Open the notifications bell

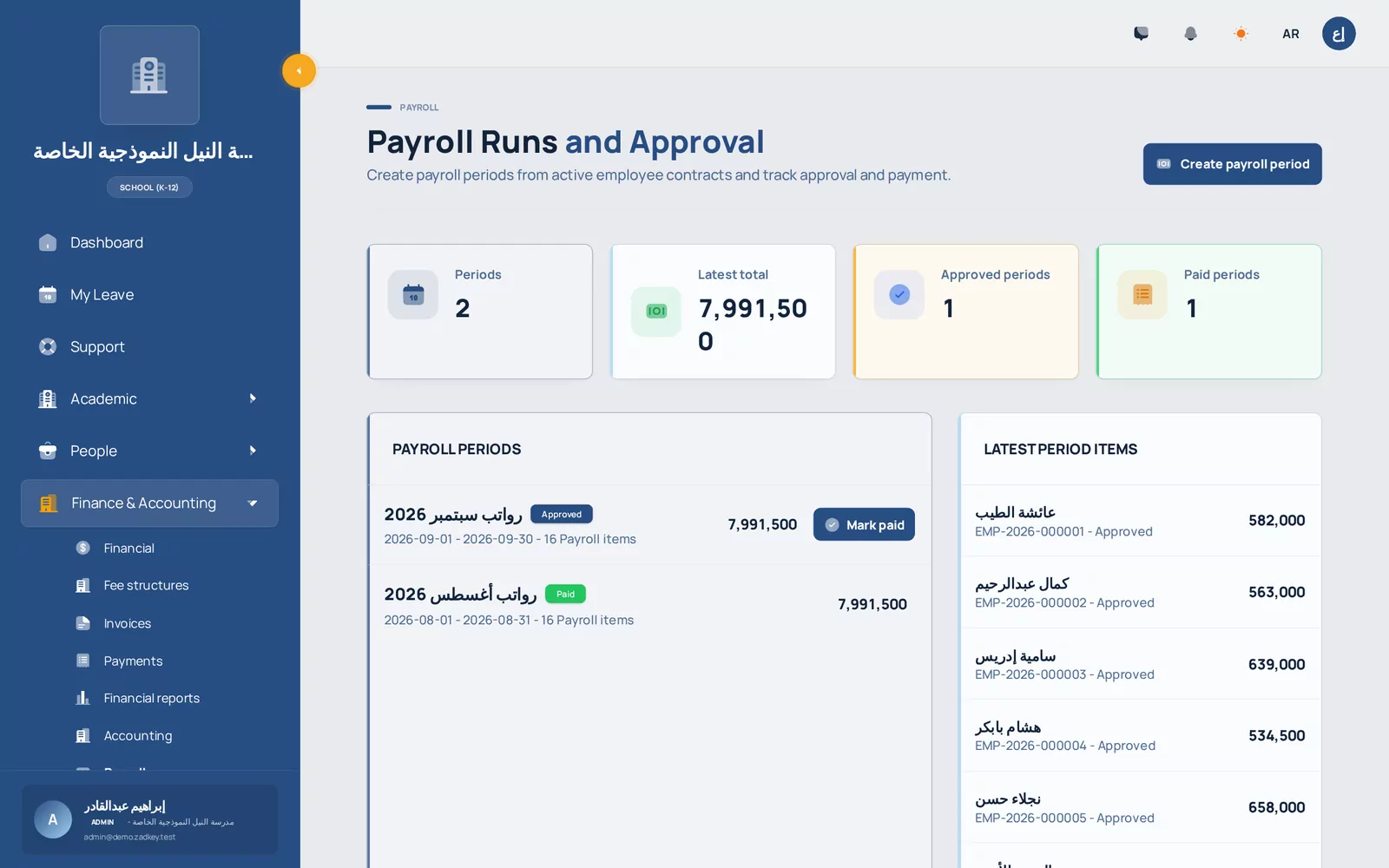(1190, 34)
